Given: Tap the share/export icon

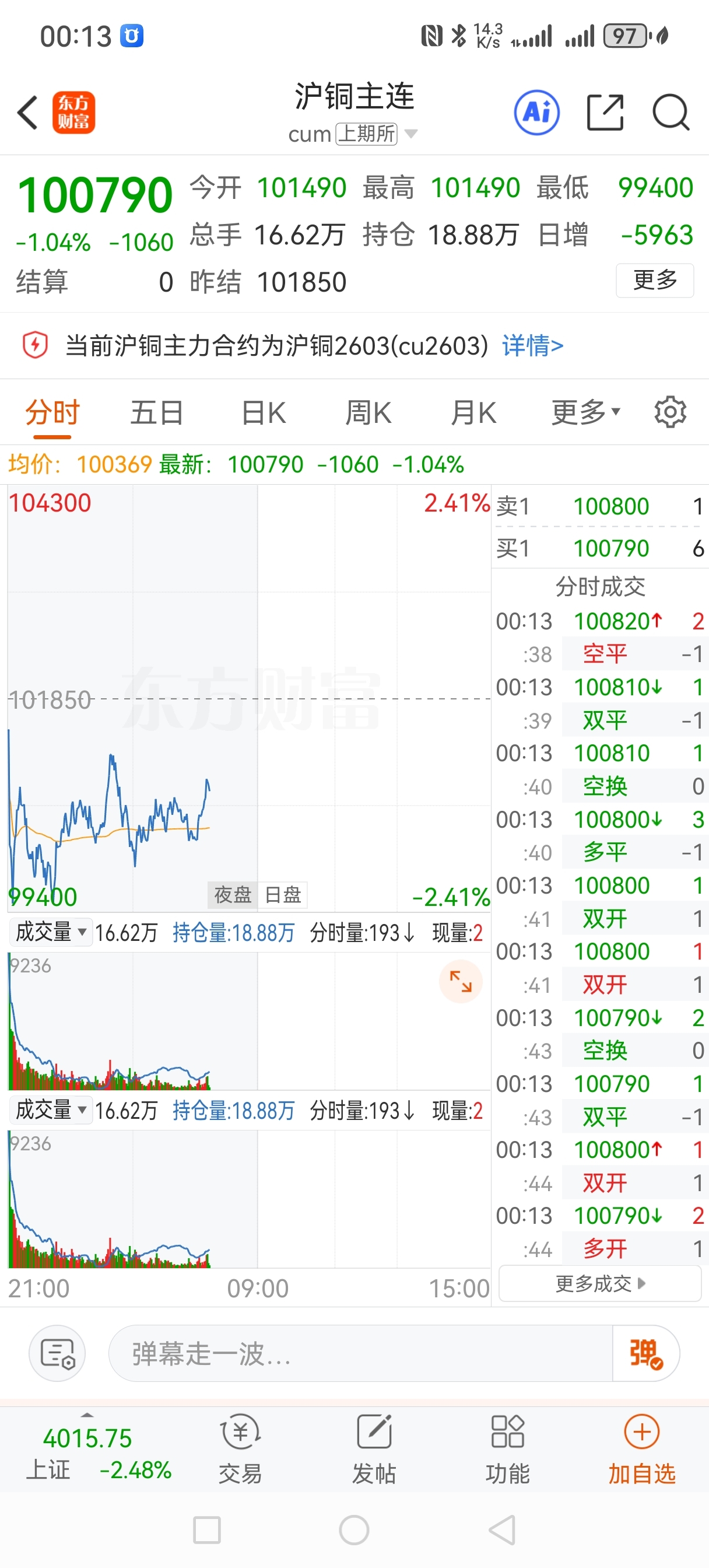Looking at the screenshot, I should tap(605, 113).
